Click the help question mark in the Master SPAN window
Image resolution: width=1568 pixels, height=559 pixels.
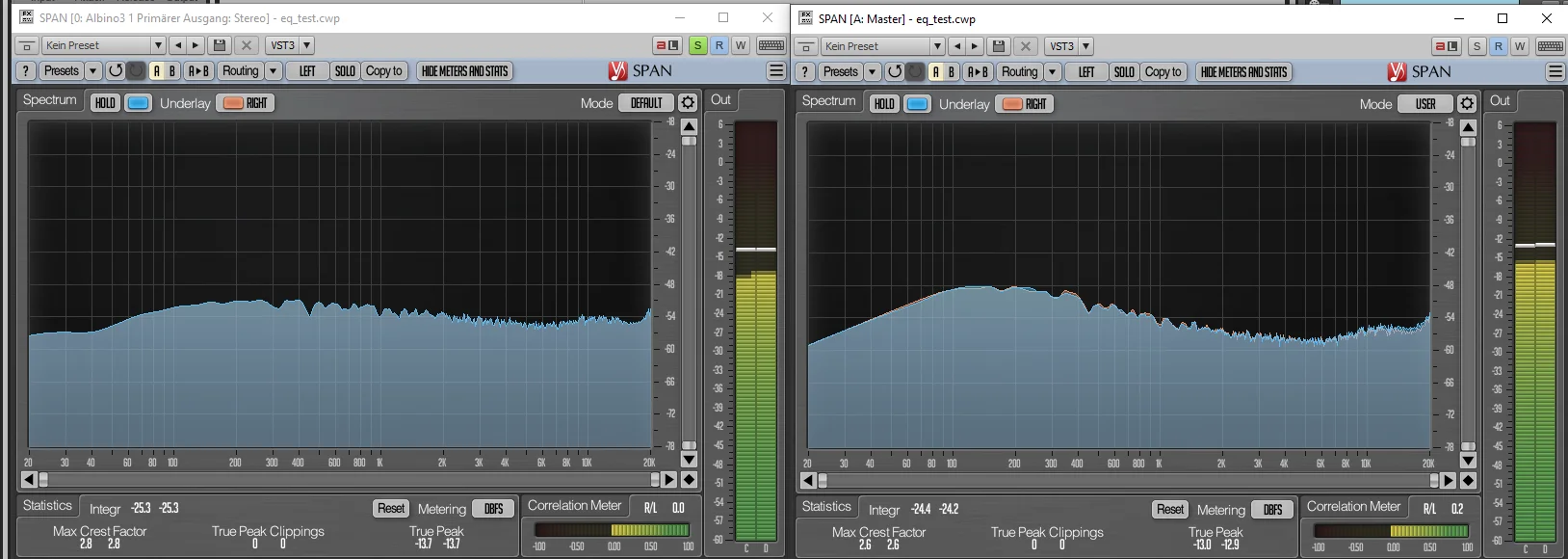coord(805,71)
